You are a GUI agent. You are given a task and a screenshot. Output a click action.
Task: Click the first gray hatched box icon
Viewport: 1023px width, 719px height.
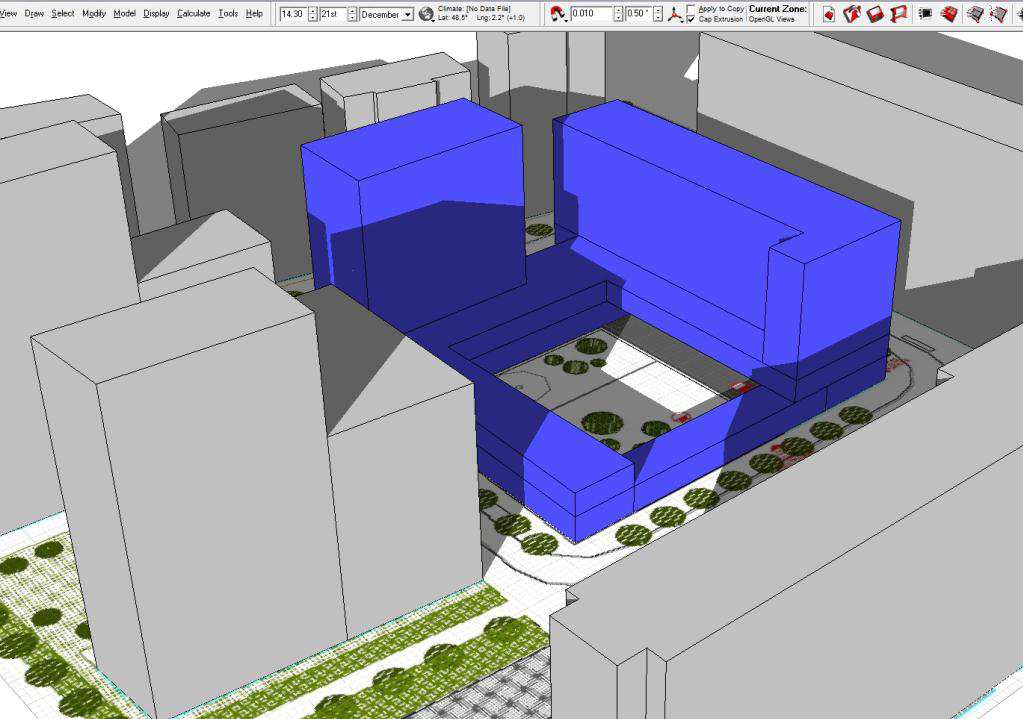click(x=975, y=14)
